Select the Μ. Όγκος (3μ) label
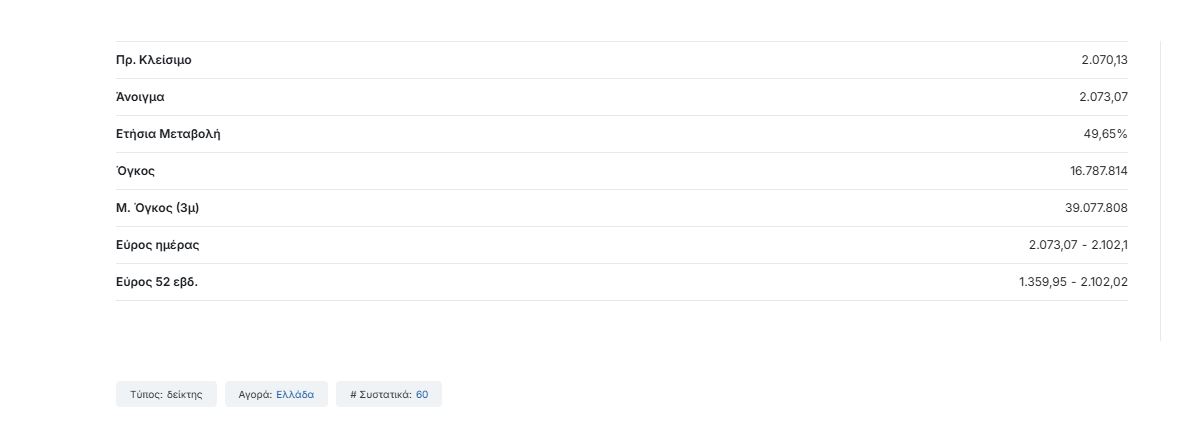 (165, 208)
